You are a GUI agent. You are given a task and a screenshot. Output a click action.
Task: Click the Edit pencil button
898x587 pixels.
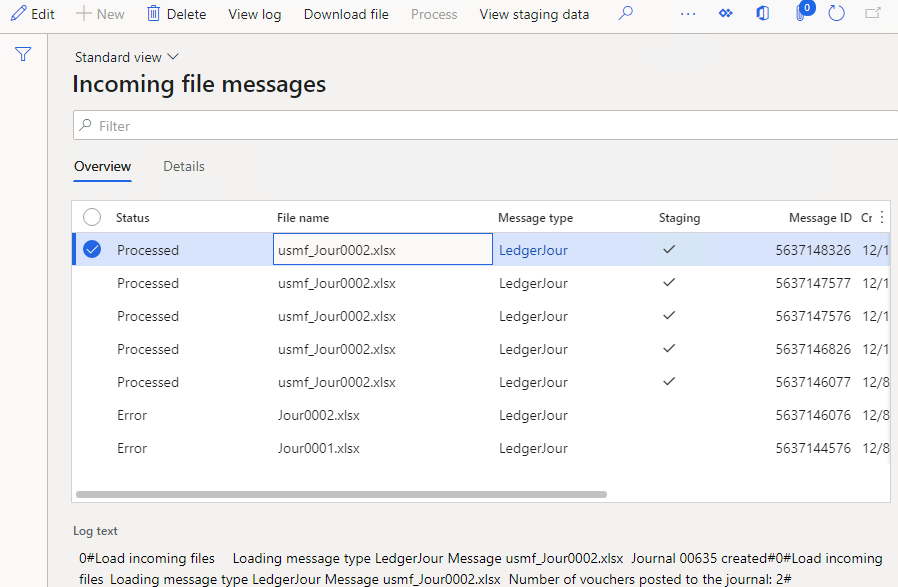coord(33,14)
